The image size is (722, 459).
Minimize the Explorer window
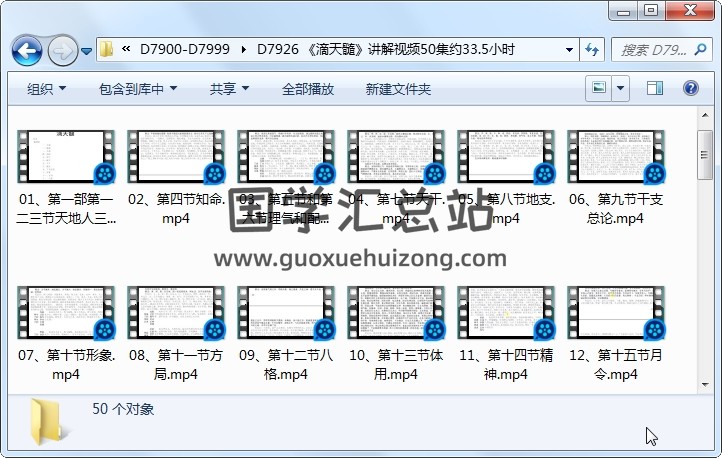coord(623,11)
